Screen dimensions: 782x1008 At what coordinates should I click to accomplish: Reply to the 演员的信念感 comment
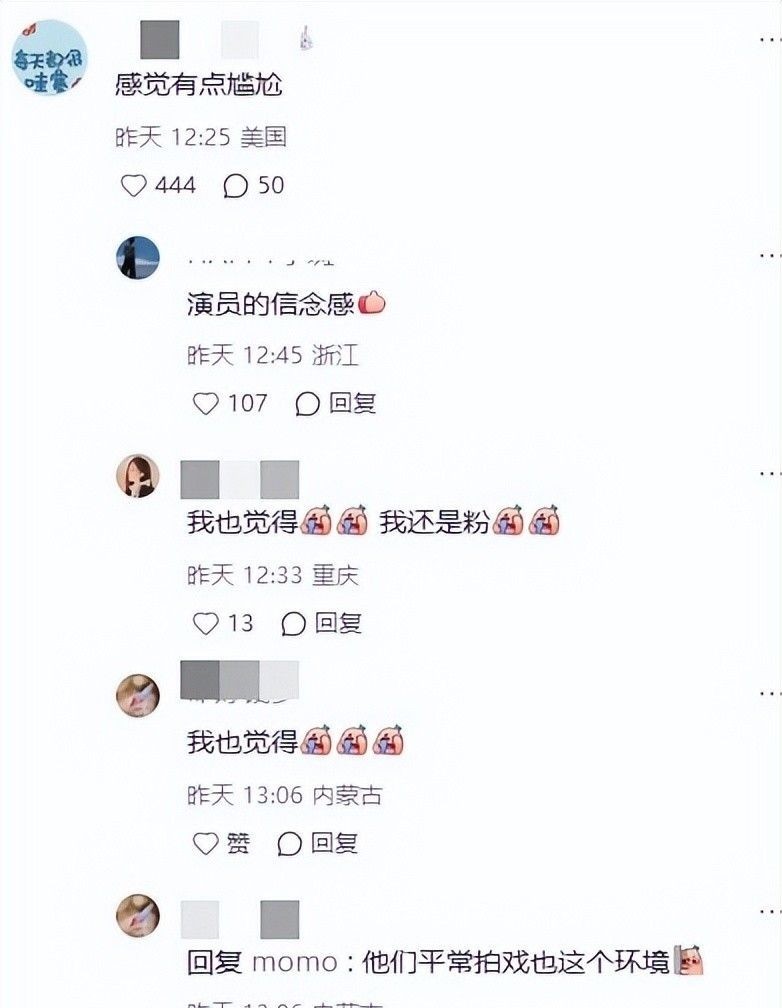point(335,404)
